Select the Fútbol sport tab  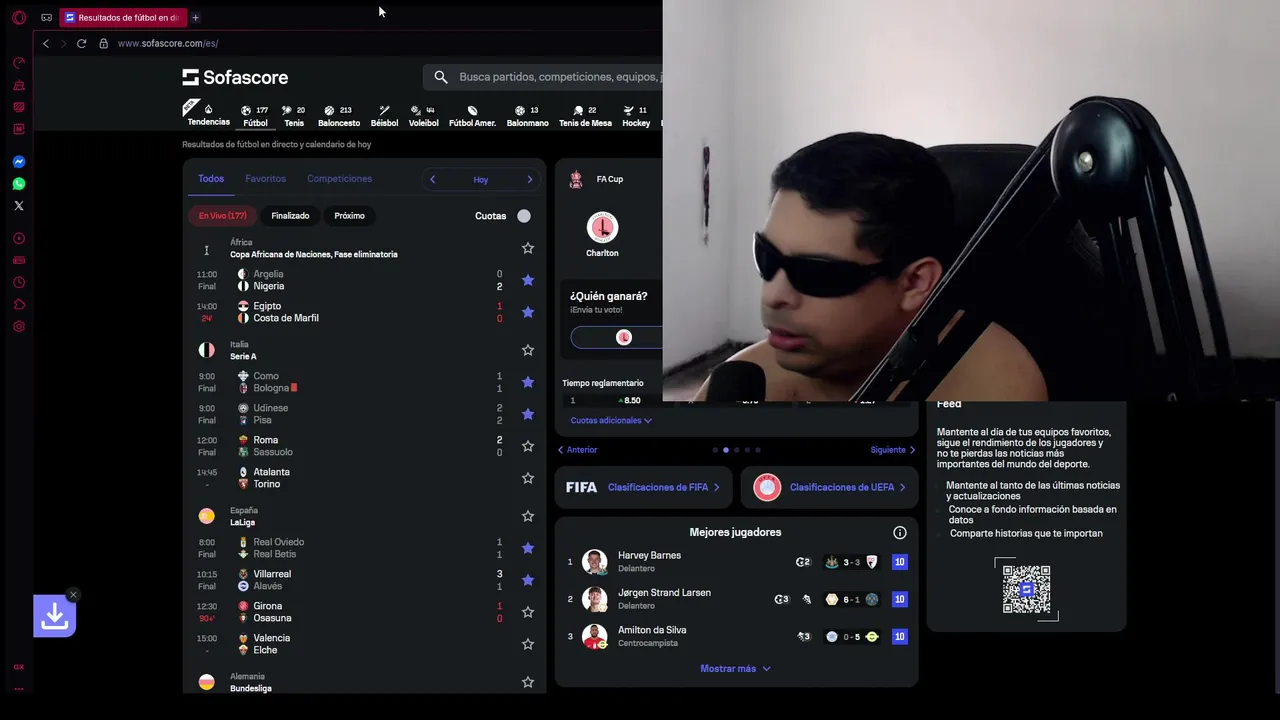(x=255, y=116)
